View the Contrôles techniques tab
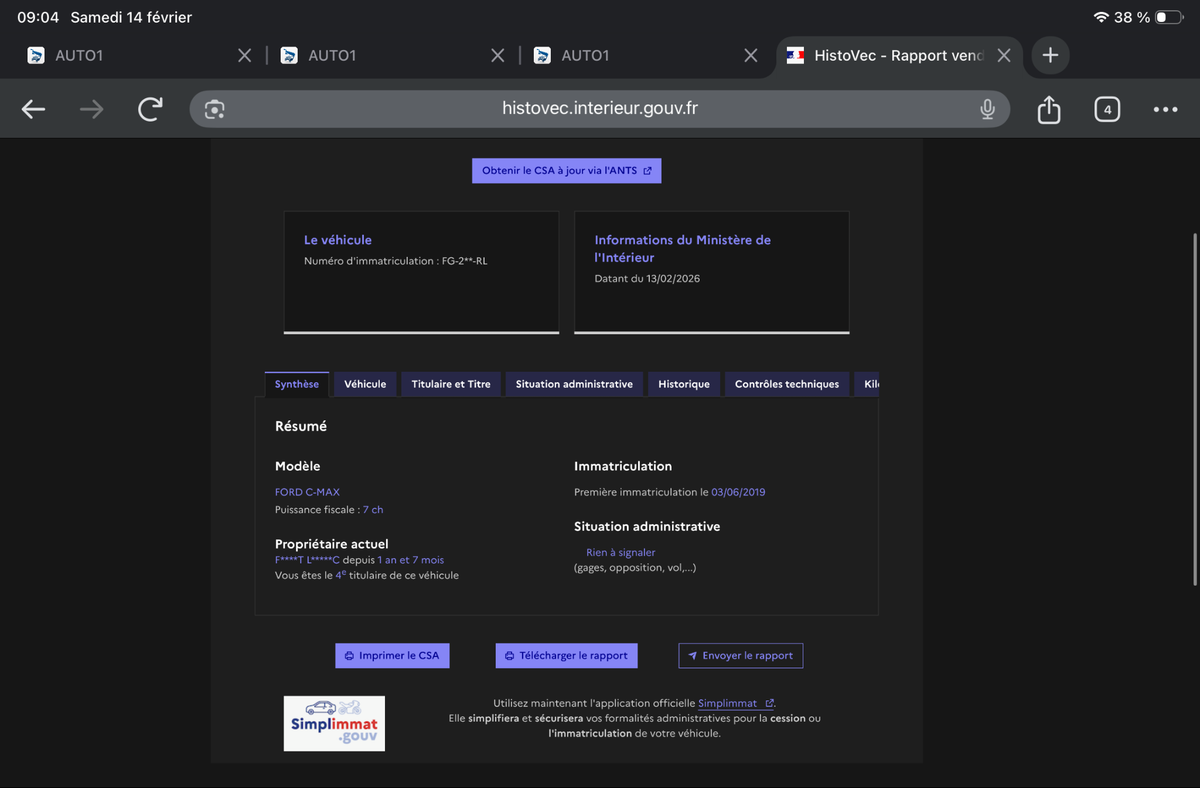 787,384
